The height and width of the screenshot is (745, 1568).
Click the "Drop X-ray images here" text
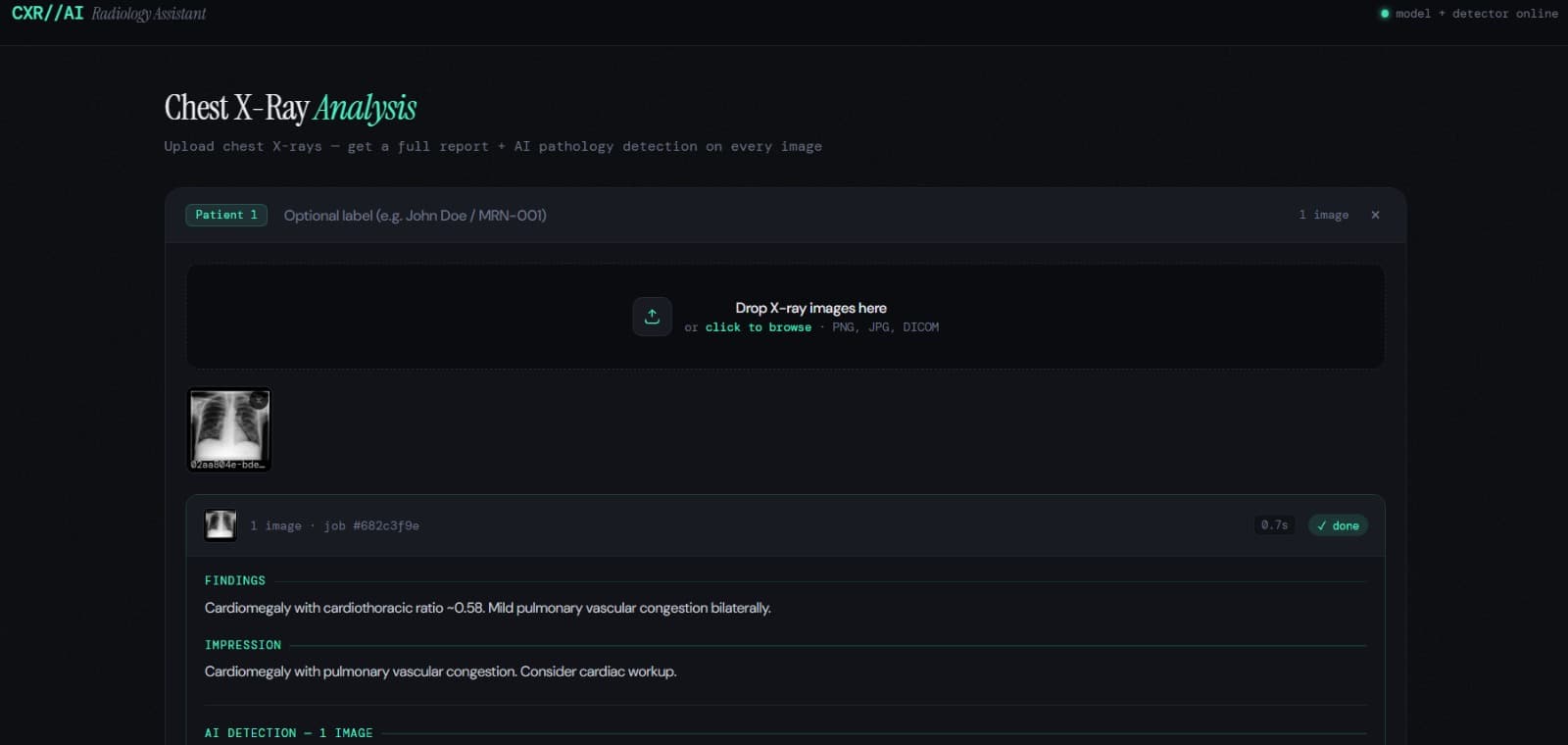[x=810, y=308]
